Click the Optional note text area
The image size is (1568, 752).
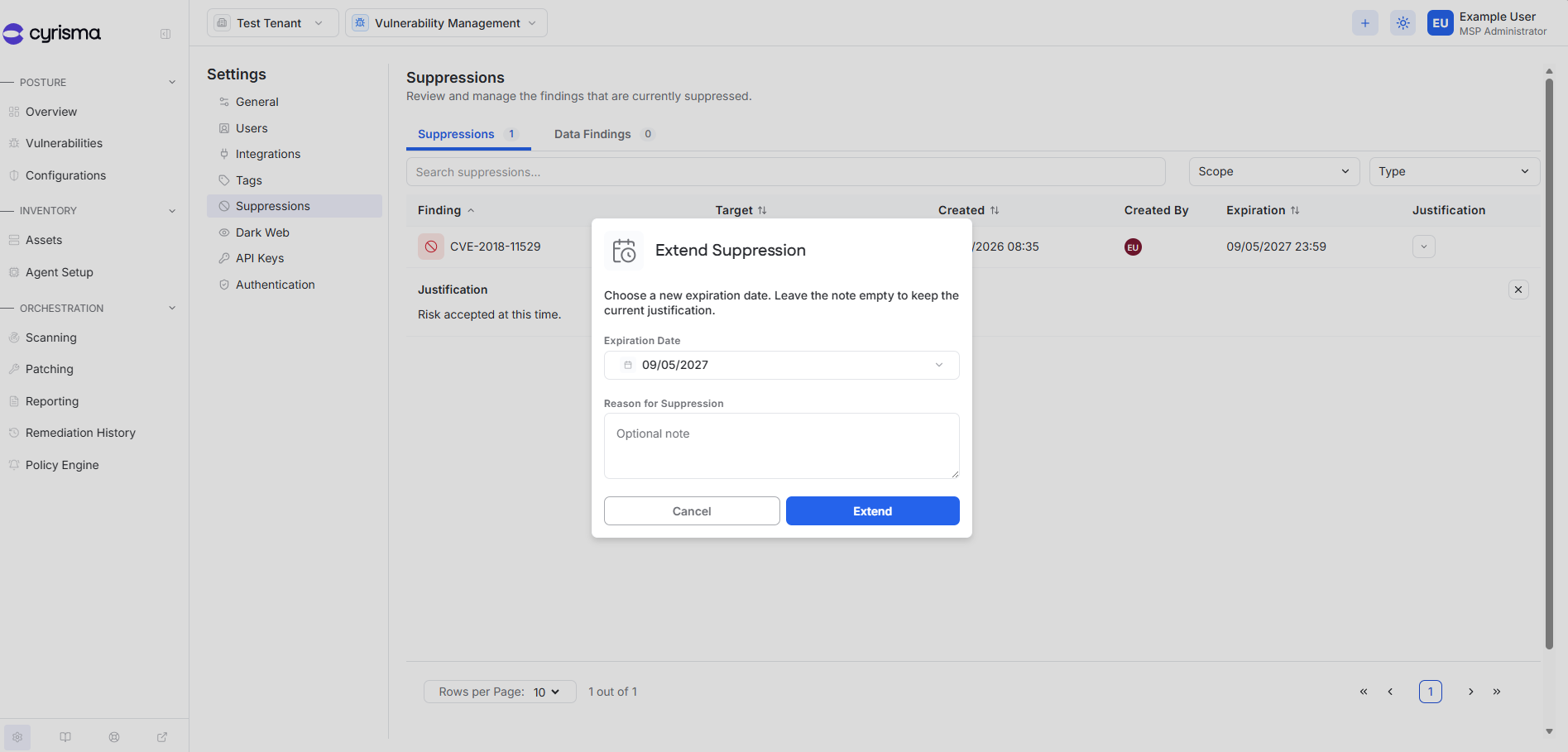click(x=782, y=446)
